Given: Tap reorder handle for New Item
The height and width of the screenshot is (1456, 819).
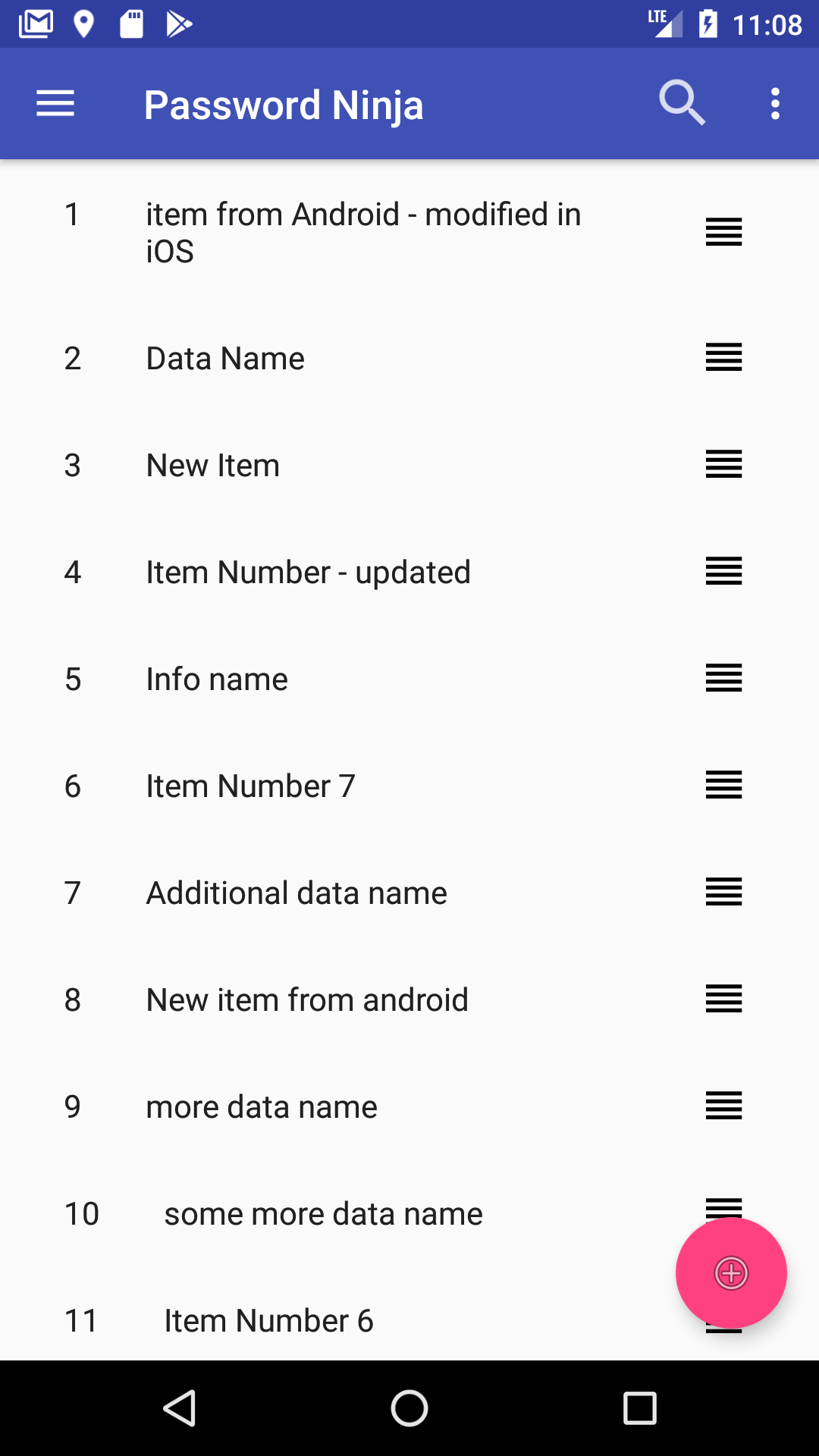Looking at the screenshot, I should 723,464.
